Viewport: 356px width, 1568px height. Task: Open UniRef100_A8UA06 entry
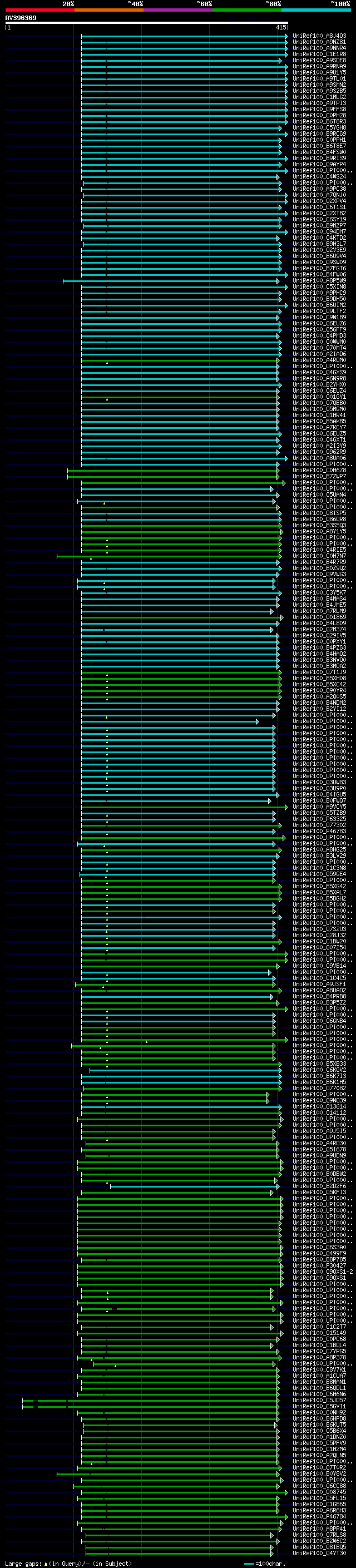[319, 458]
